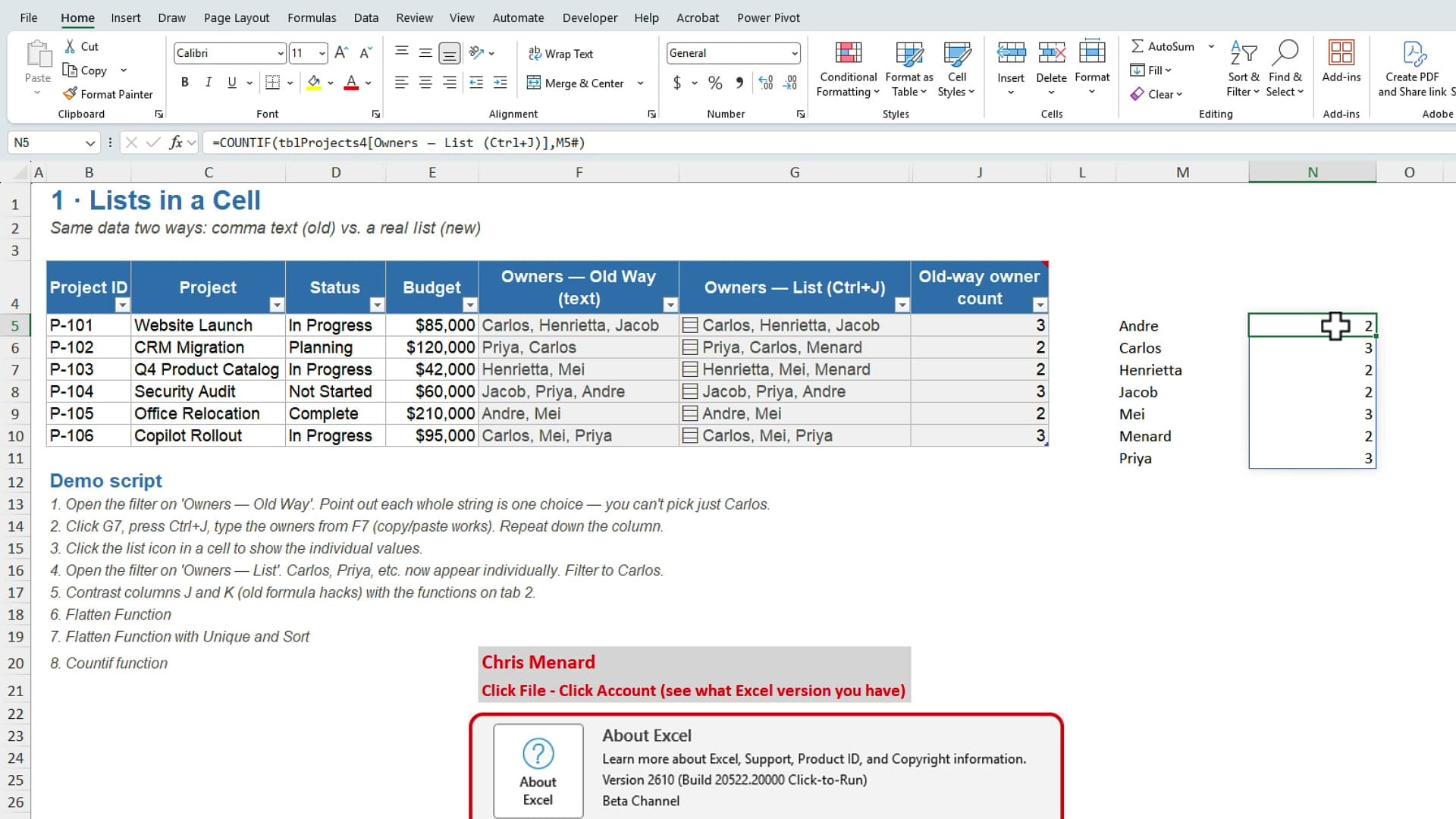This screenshot has height=819, width=1456.
Task: Open Conditional Formatting icon
Action: 848,53
